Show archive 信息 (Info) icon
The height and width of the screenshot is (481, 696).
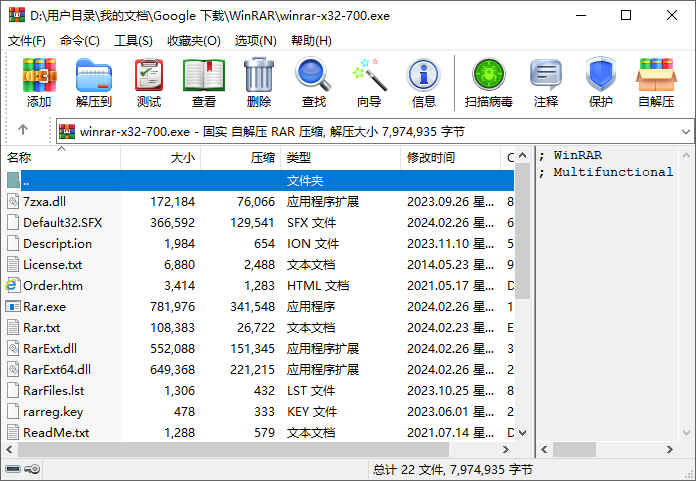click(424, 75)
